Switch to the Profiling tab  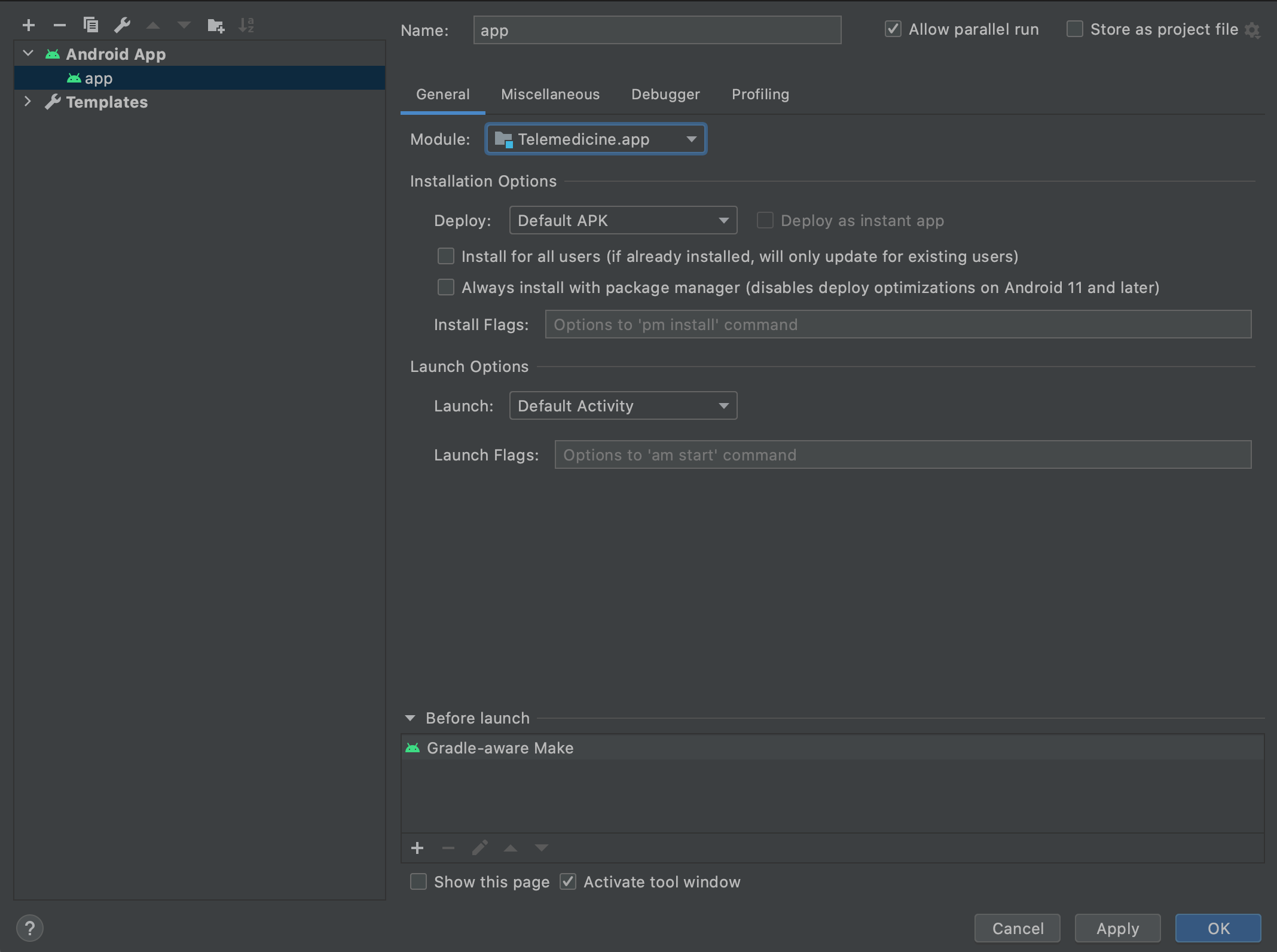click(760, 94)
